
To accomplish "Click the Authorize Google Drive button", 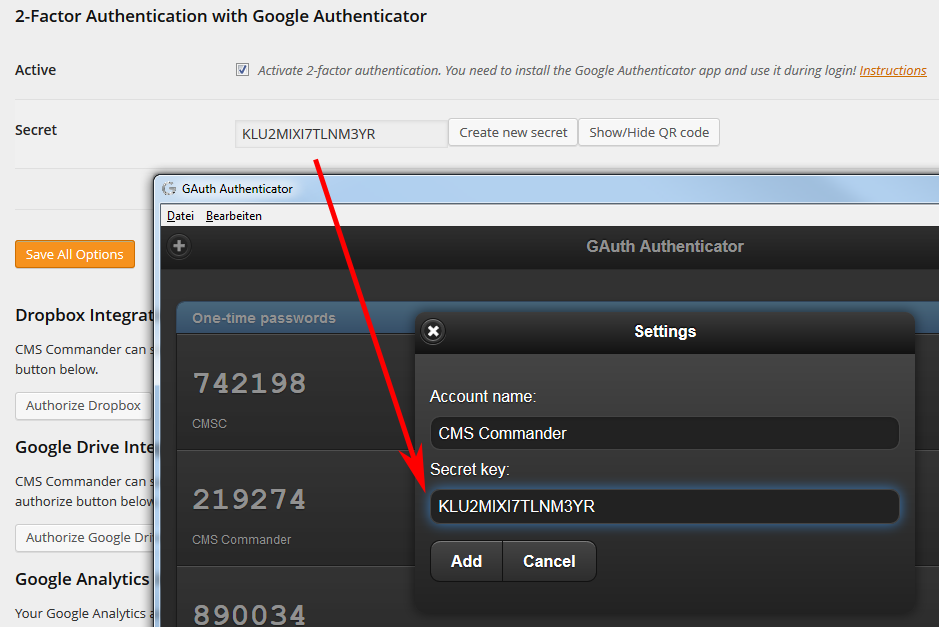I will pyautogui.click(x=85, y=538).
